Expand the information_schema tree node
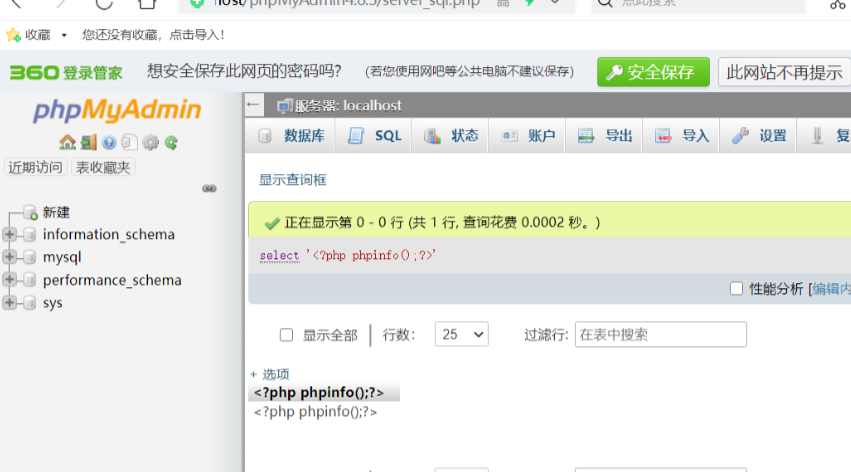This screenshot has height=472, width=851. tap(9, 234)
